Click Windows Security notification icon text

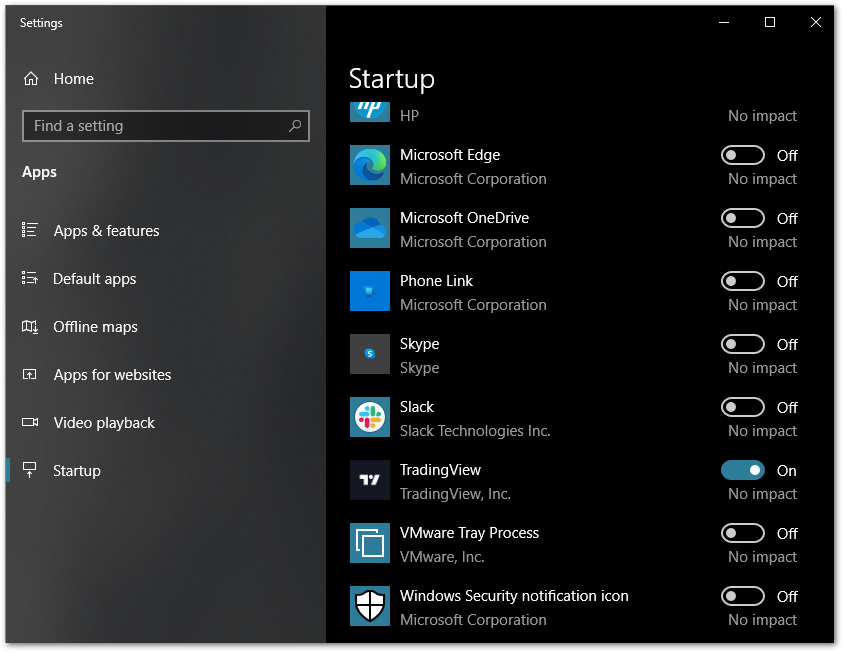coord(514,596)
